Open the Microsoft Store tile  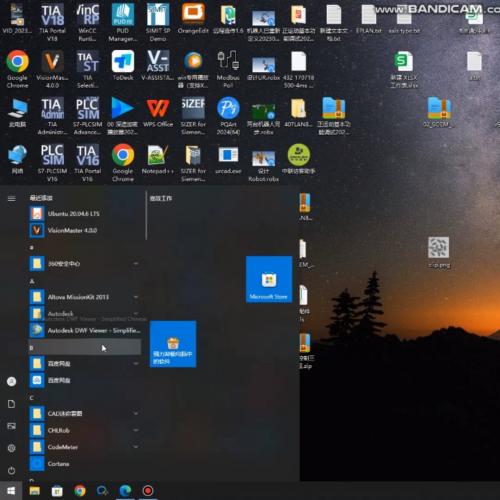tap(269, 279)
